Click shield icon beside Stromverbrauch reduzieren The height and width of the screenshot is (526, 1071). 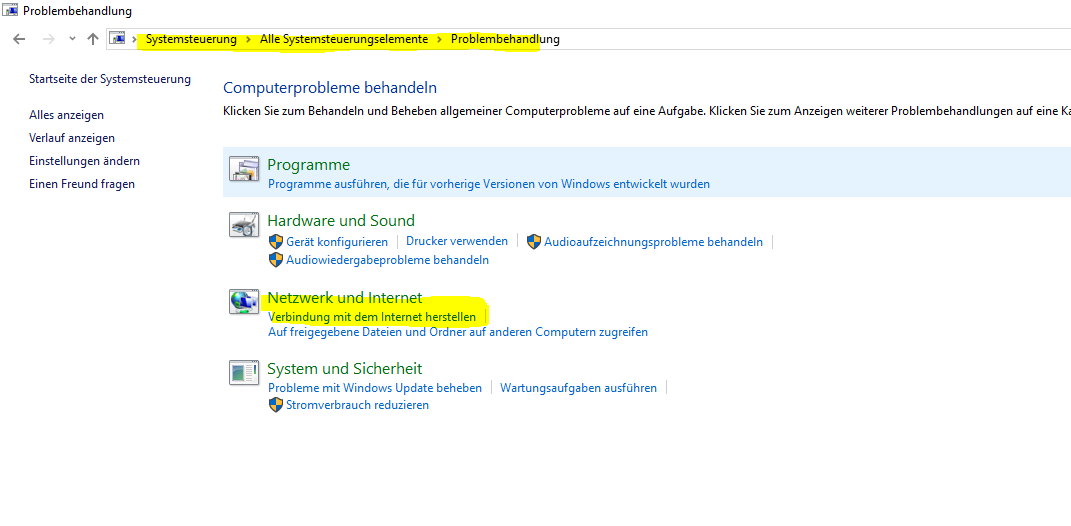275,405
